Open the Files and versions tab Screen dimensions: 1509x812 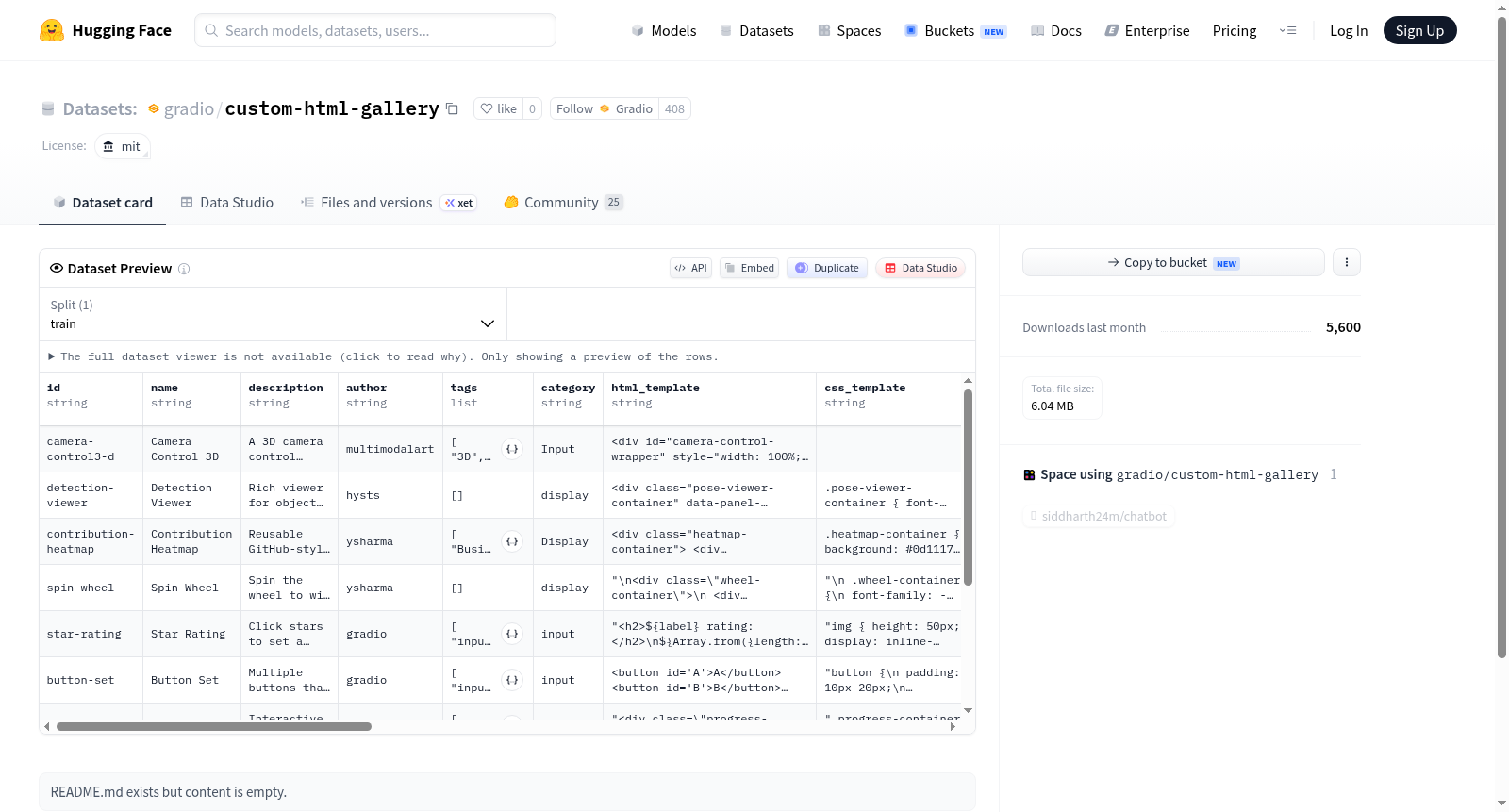(x=389, y=203)
